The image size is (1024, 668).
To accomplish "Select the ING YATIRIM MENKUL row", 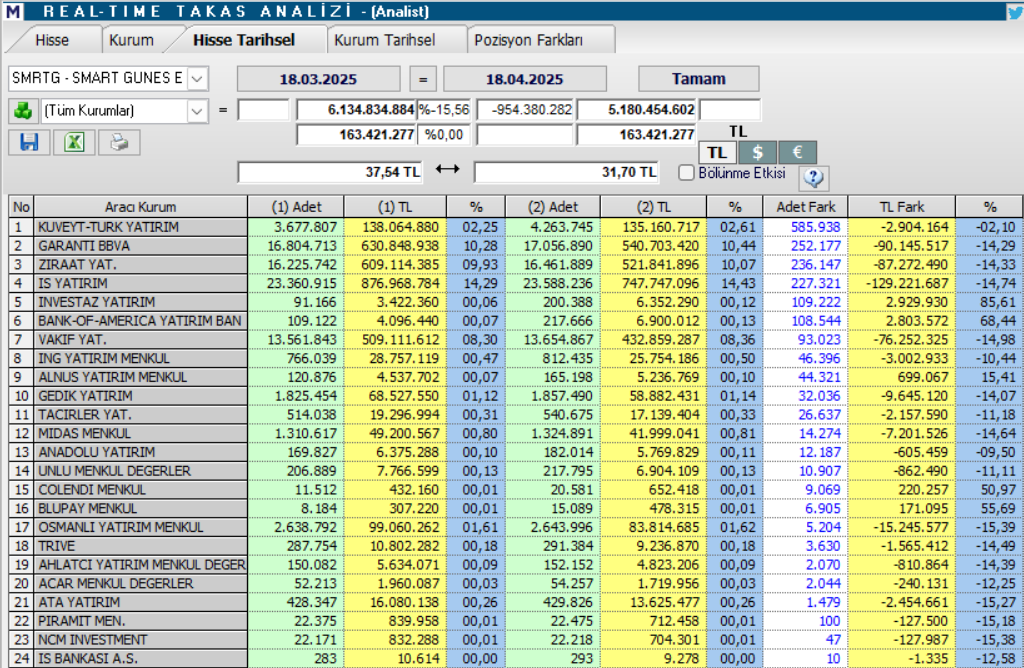I will [516, 358].
